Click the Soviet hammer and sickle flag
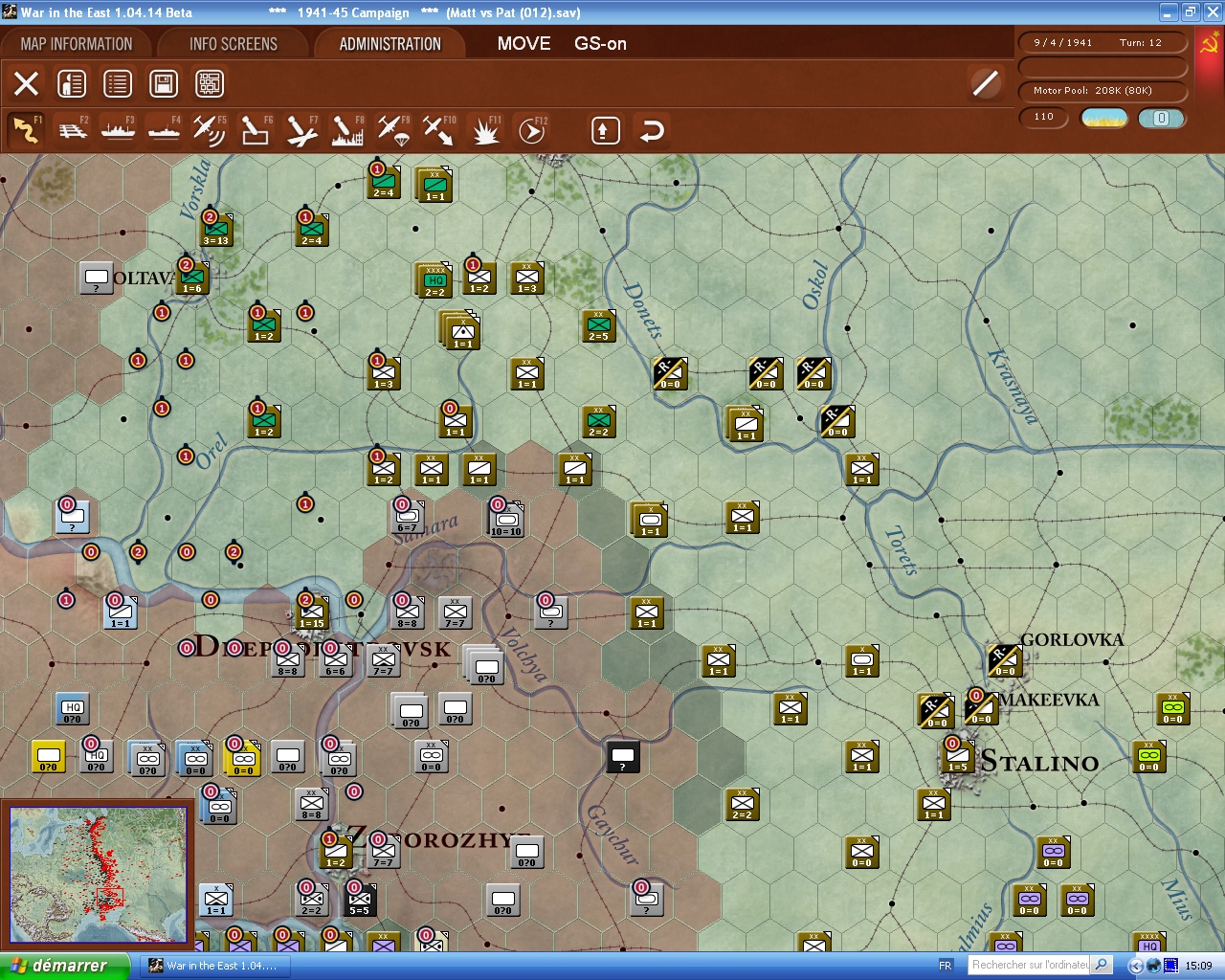Image resolution: width=1225 pixels, height=980 pixels. [1209, 45]
